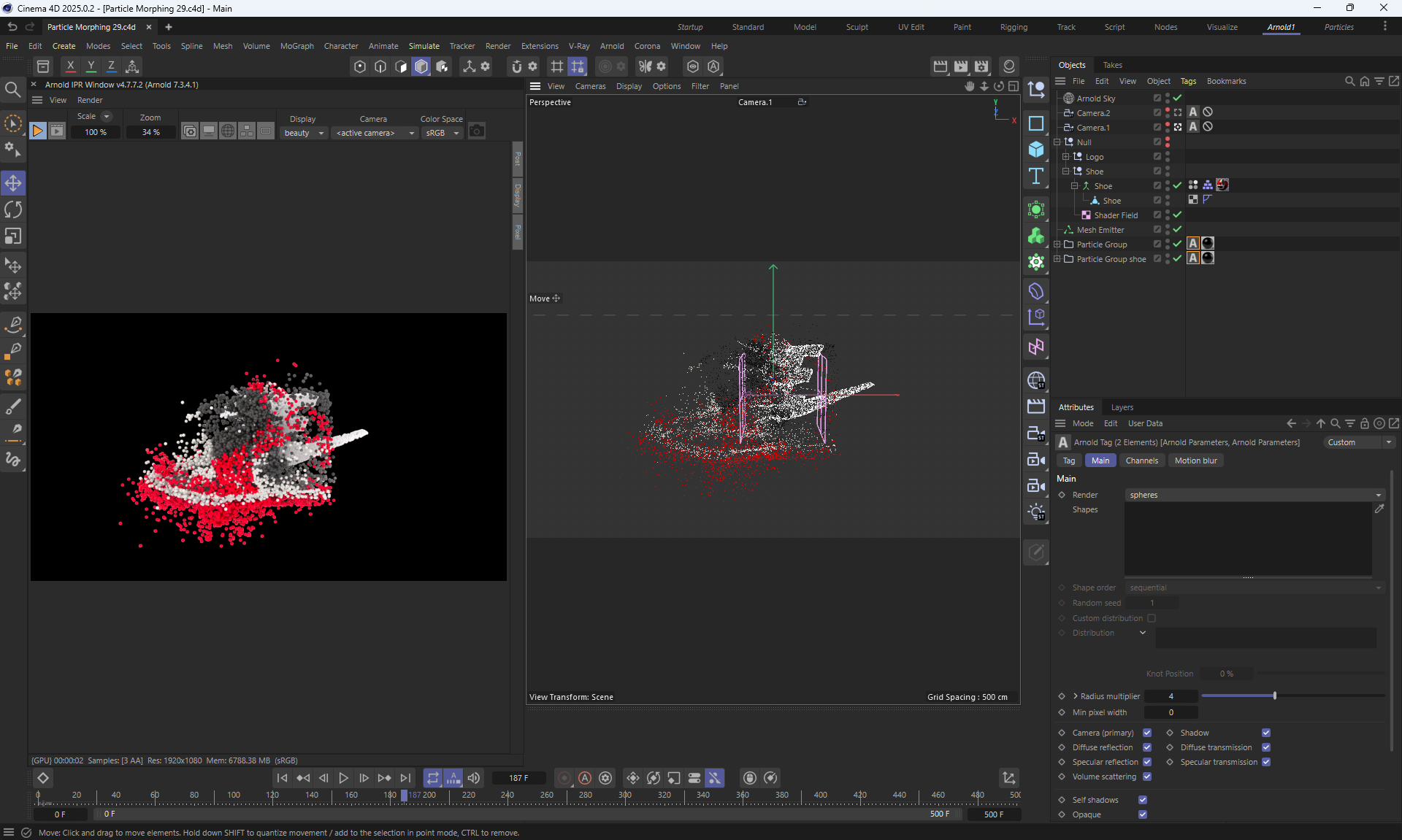Open the Display beauty dropdown
Screen dimensions: 1402x840
304,133
